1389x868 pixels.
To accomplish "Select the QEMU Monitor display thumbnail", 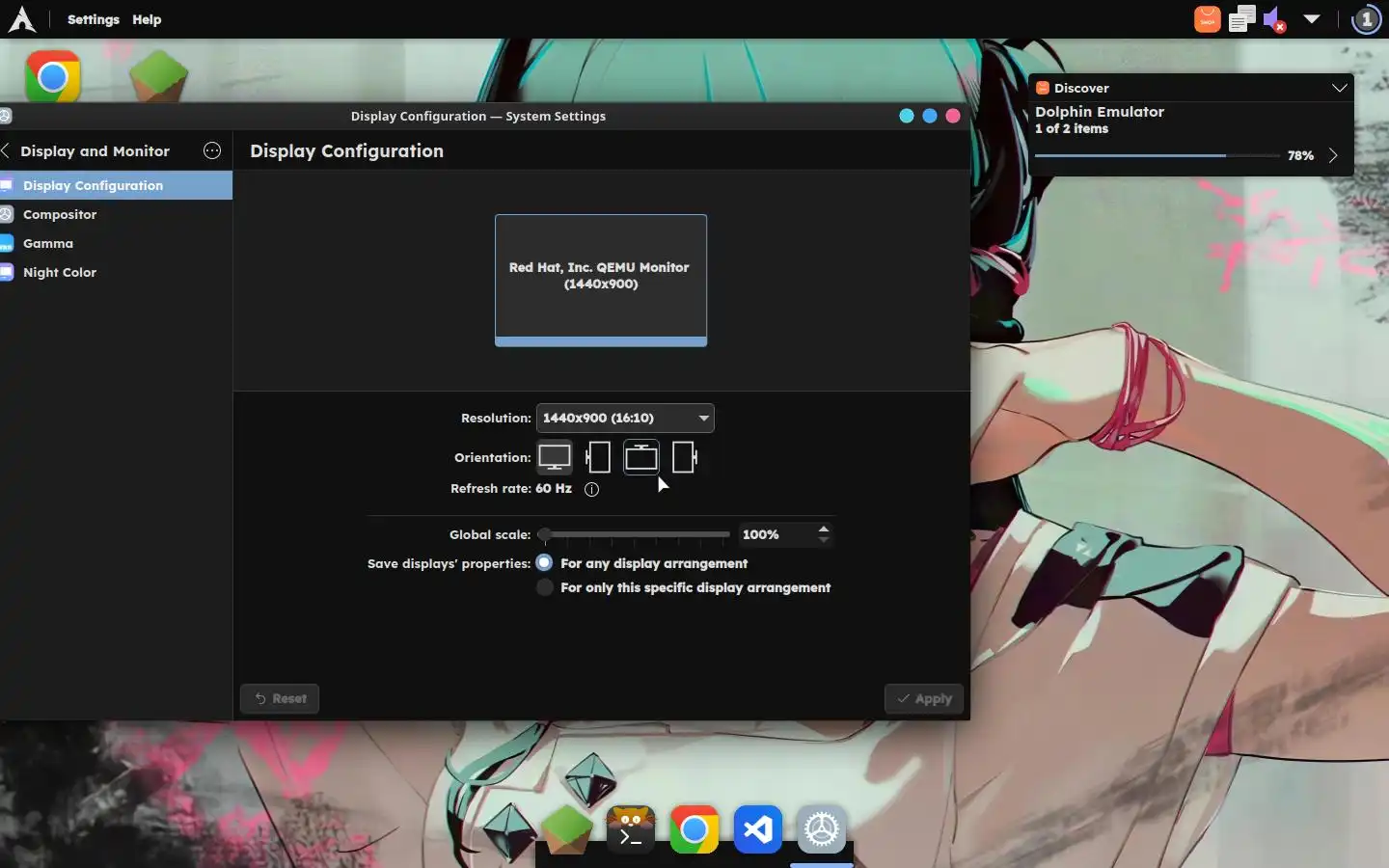I will click(x=601, y=280).
